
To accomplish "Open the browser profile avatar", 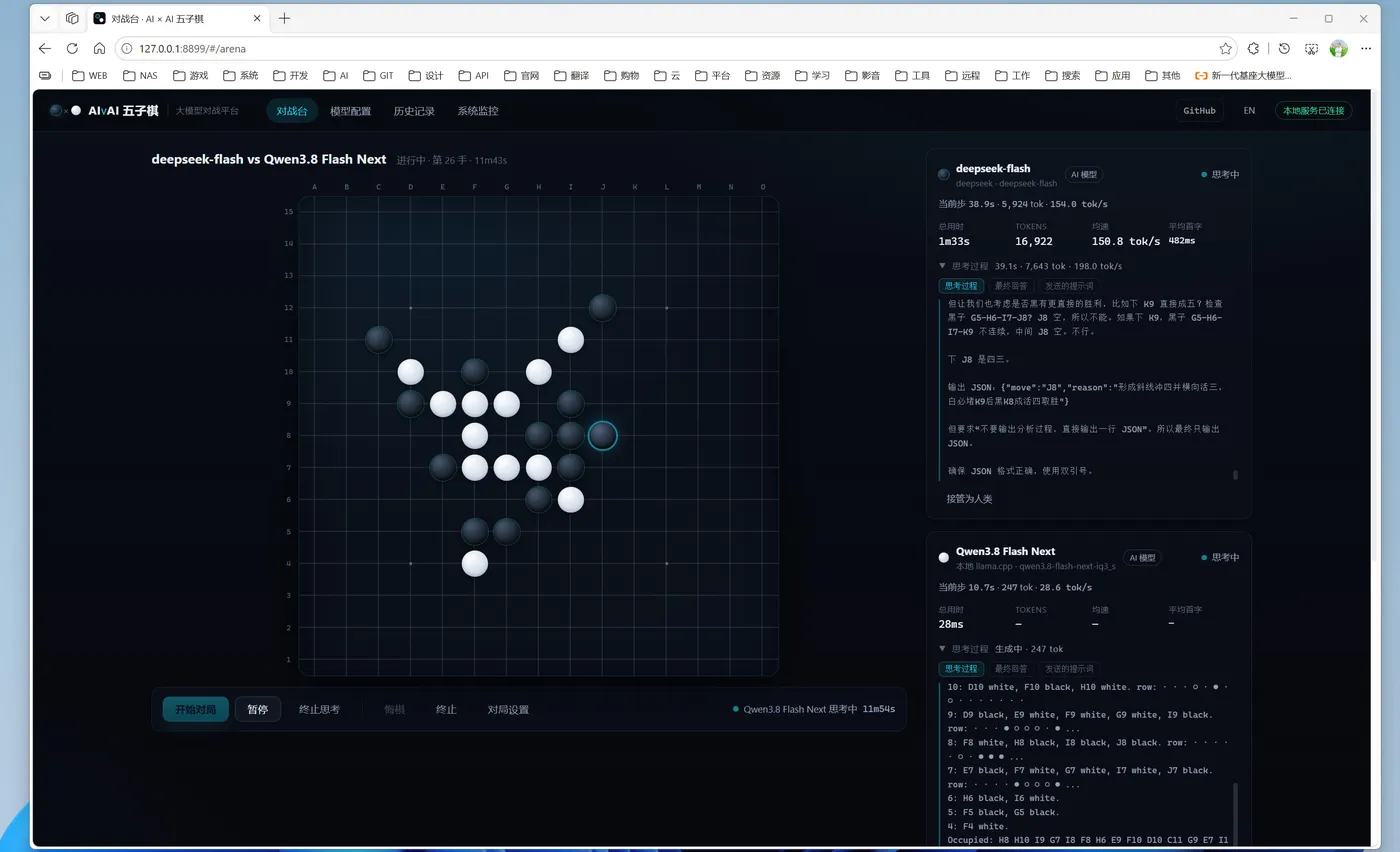I will point(1339,48).
